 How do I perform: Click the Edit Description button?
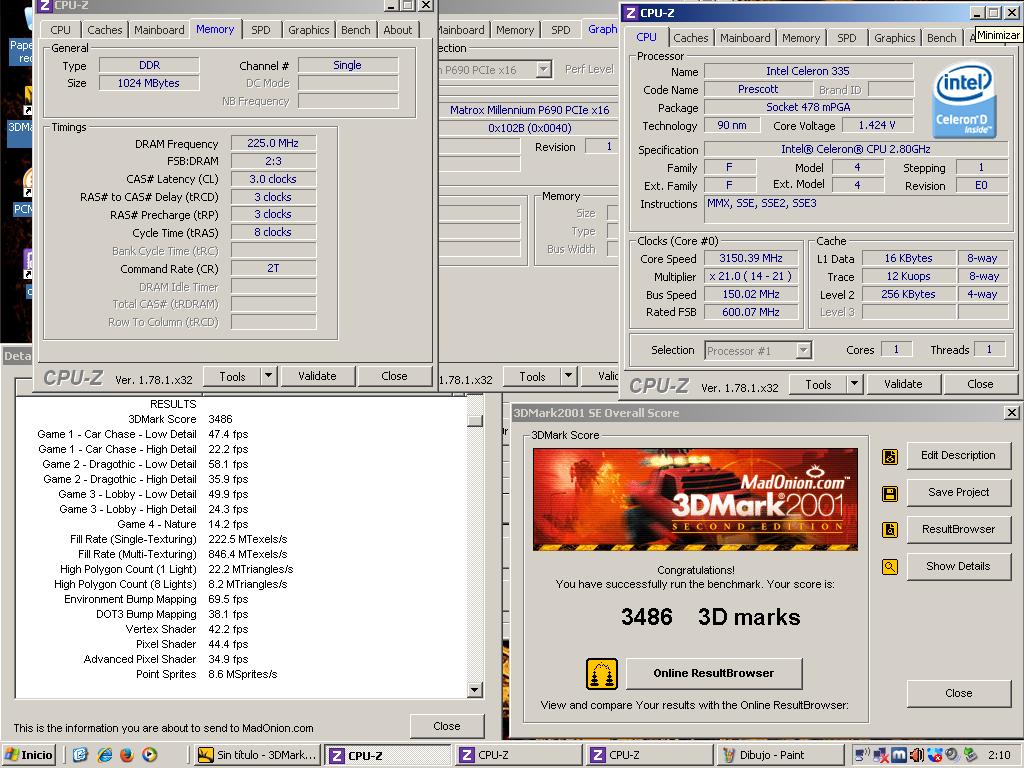click(958, 455)
